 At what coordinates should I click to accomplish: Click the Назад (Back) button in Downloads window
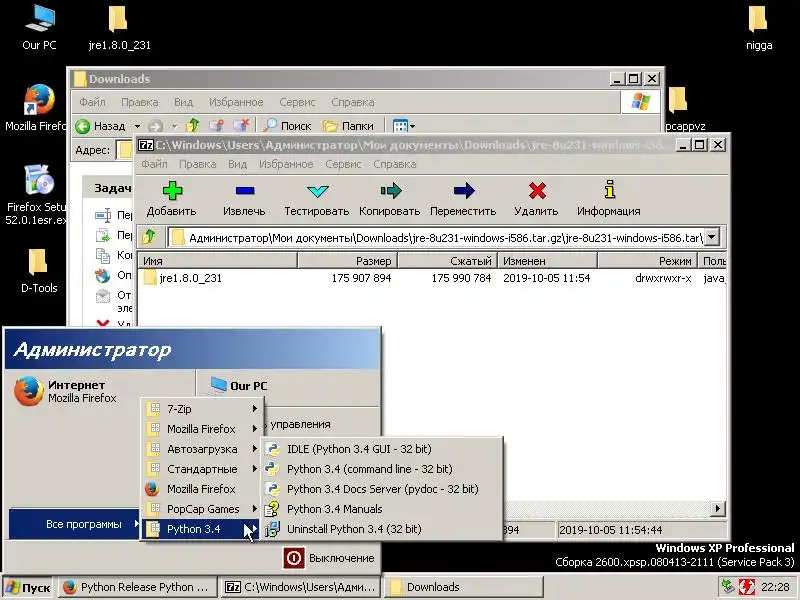101,126
